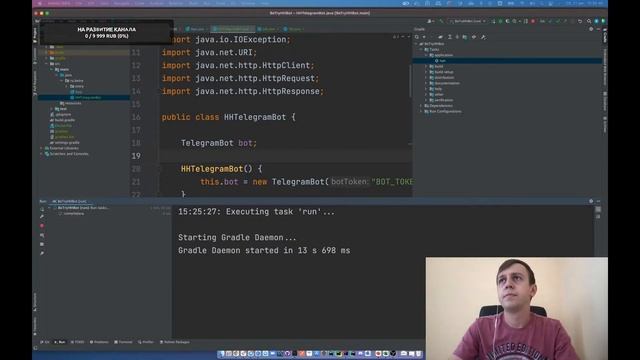Open the Python Packages tab
Viewport: 640px width, 360px height.
click(175, 342)
